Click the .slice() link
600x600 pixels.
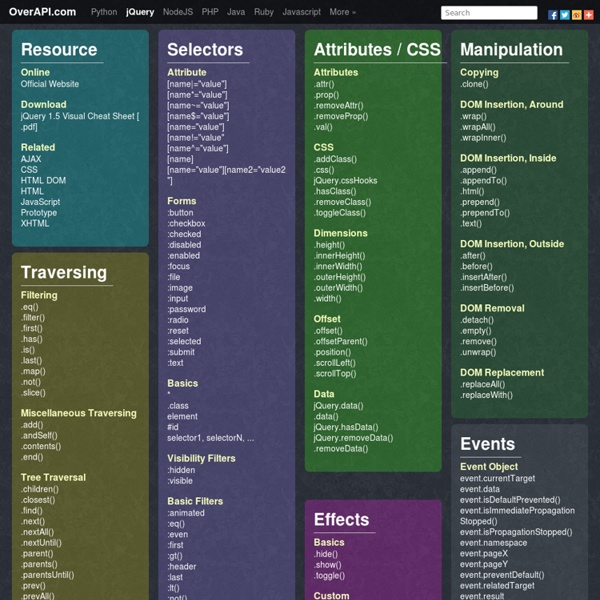33,392
